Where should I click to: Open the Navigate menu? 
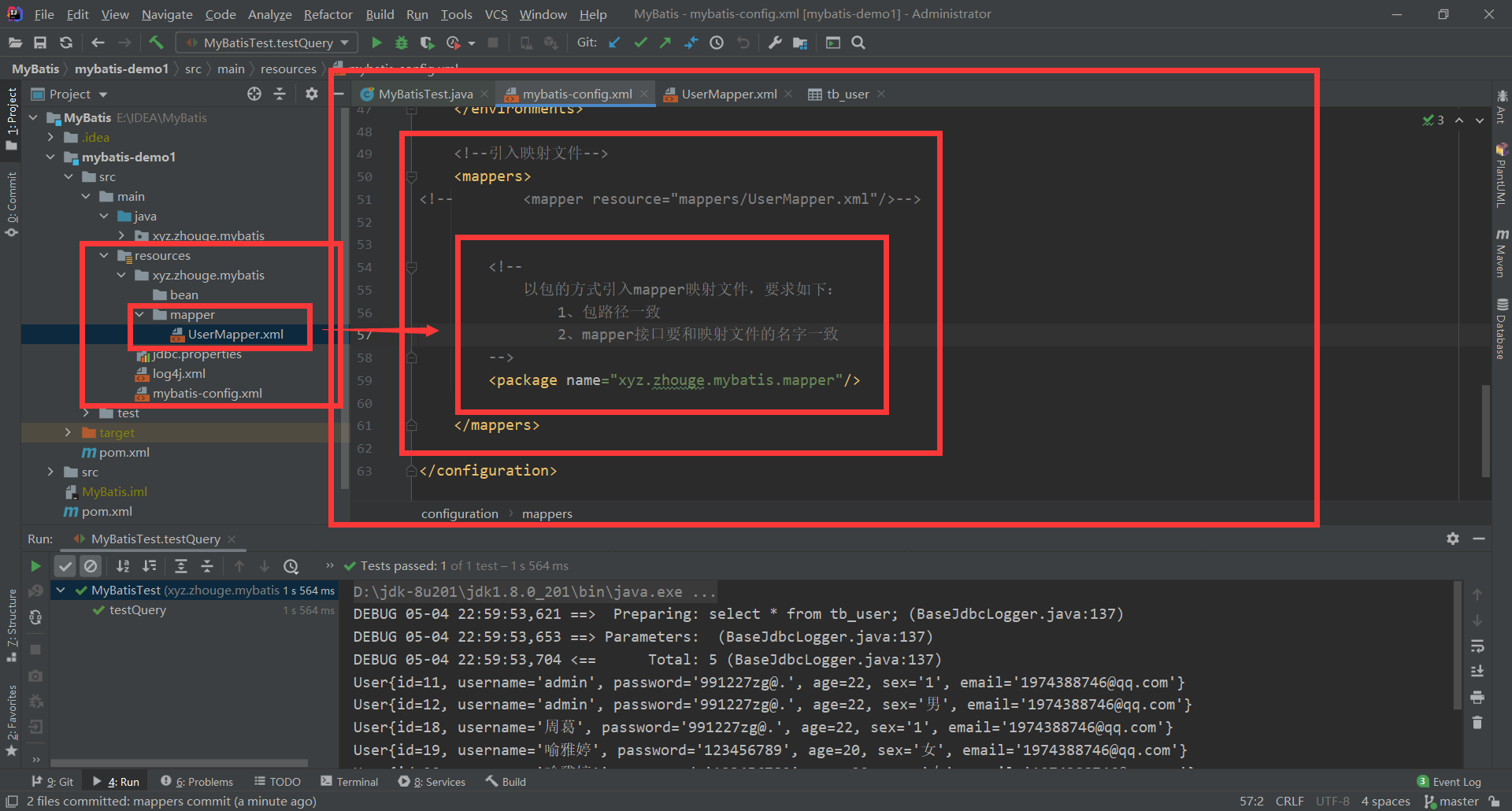pyautogui.click(x=167, y=14)
